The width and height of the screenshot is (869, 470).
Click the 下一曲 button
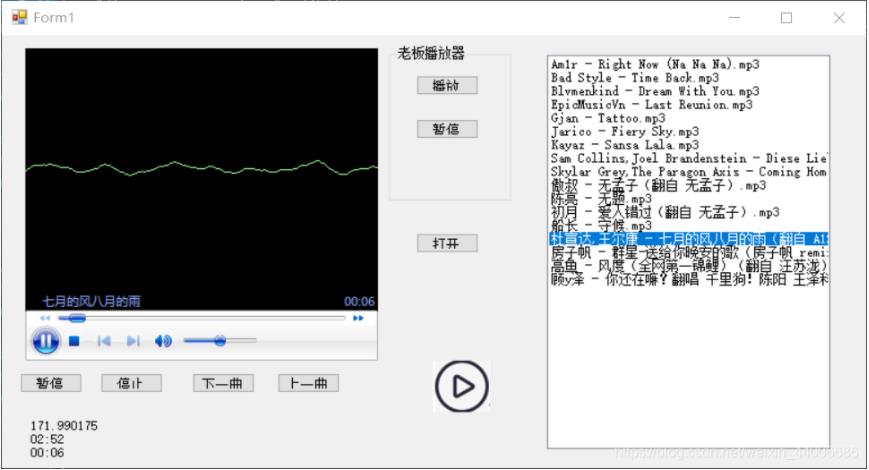[x=223, y=383]
